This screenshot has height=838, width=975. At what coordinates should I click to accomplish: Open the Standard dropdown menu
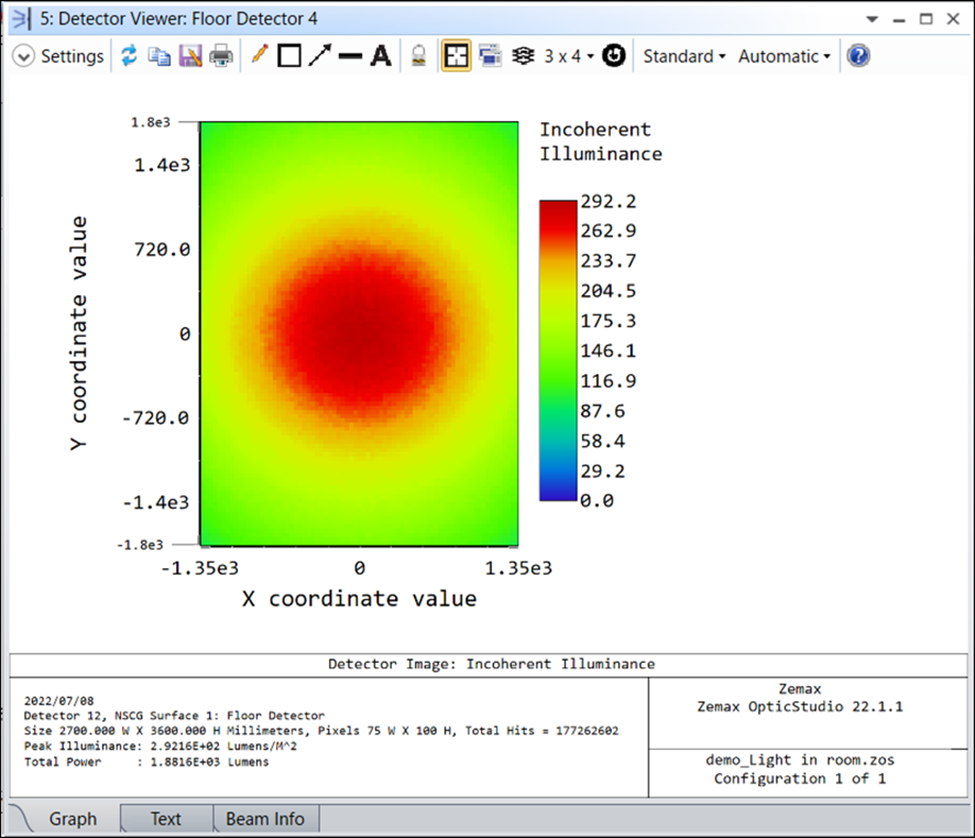click(684, 56)
